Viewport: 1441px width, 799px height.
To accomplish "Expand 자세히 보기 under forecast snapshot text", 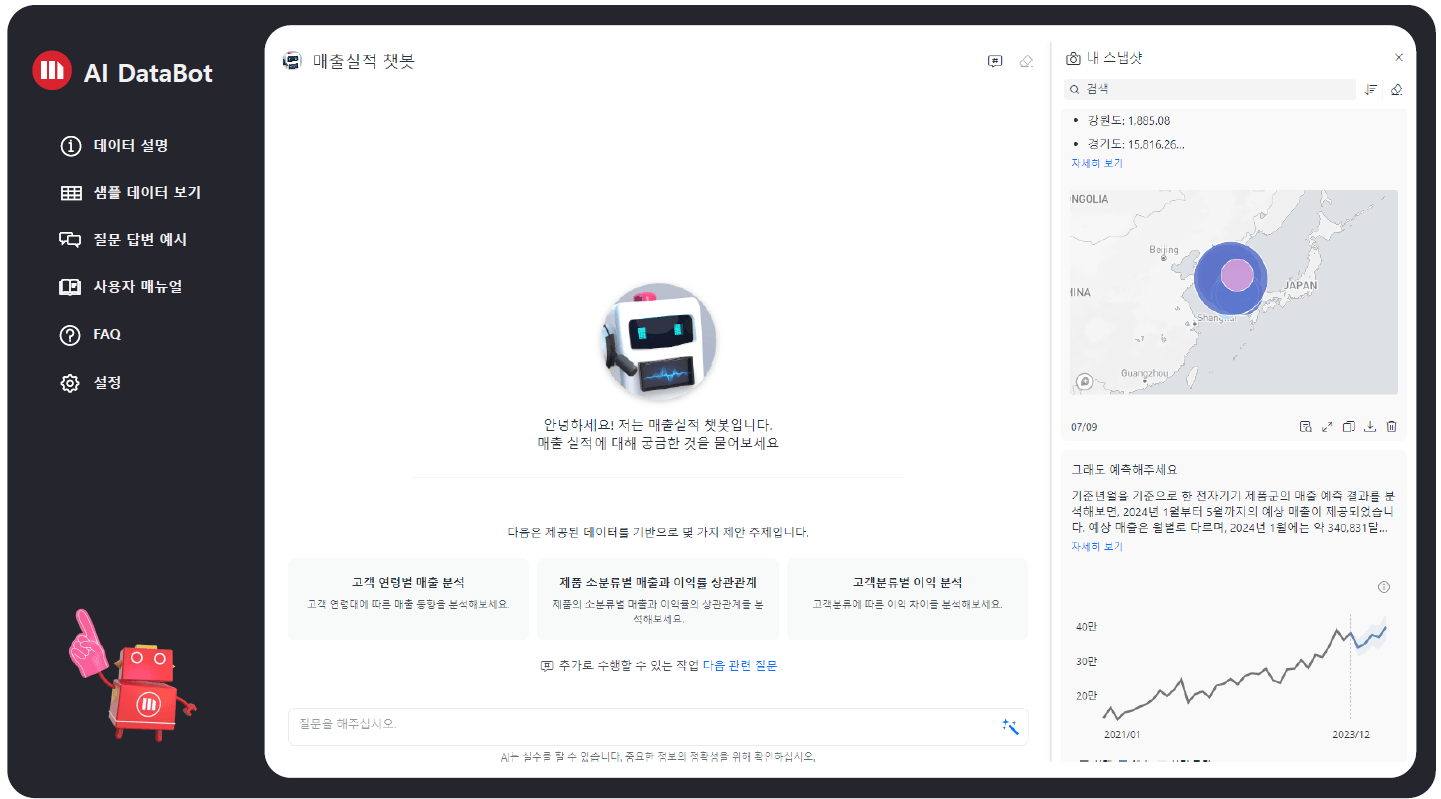I will point(1097,547).
